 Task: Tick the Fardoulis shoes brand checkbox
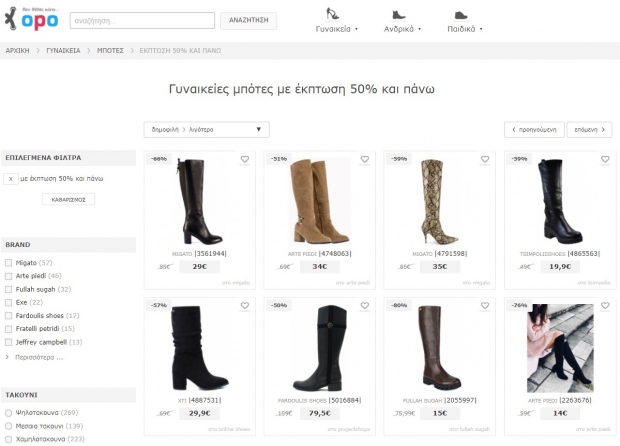[x=8, y=316]
